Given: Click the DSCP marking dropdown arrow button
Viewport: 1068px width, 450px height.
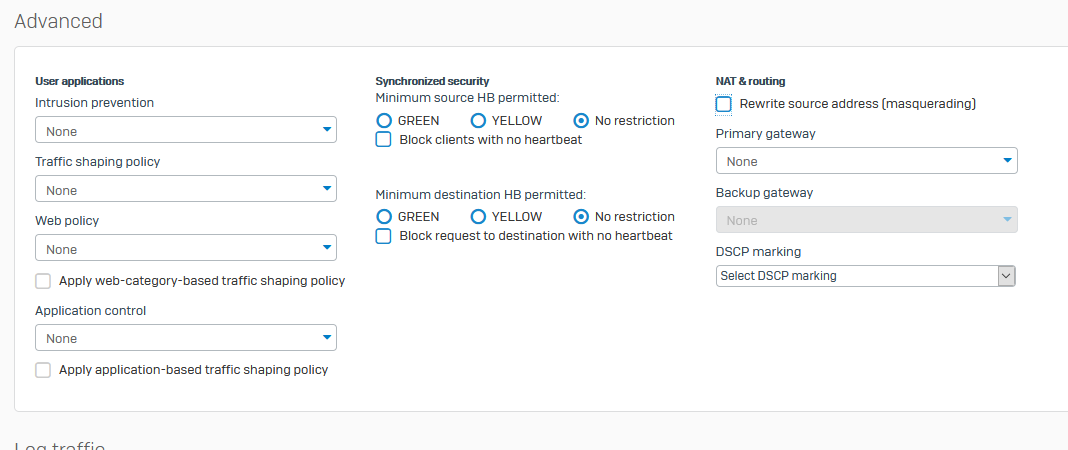Looking at the screenshot, I should [1007, 276].
